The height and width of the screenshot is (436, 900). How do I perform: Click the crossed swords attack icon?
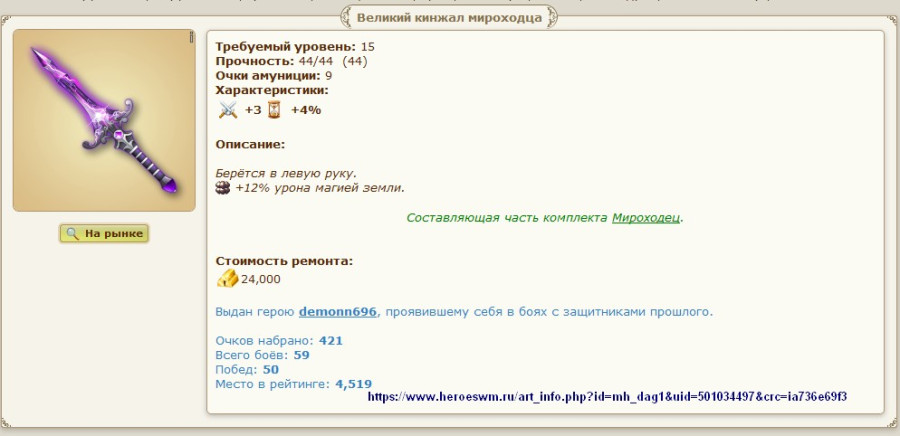click(x=229, y=110)
